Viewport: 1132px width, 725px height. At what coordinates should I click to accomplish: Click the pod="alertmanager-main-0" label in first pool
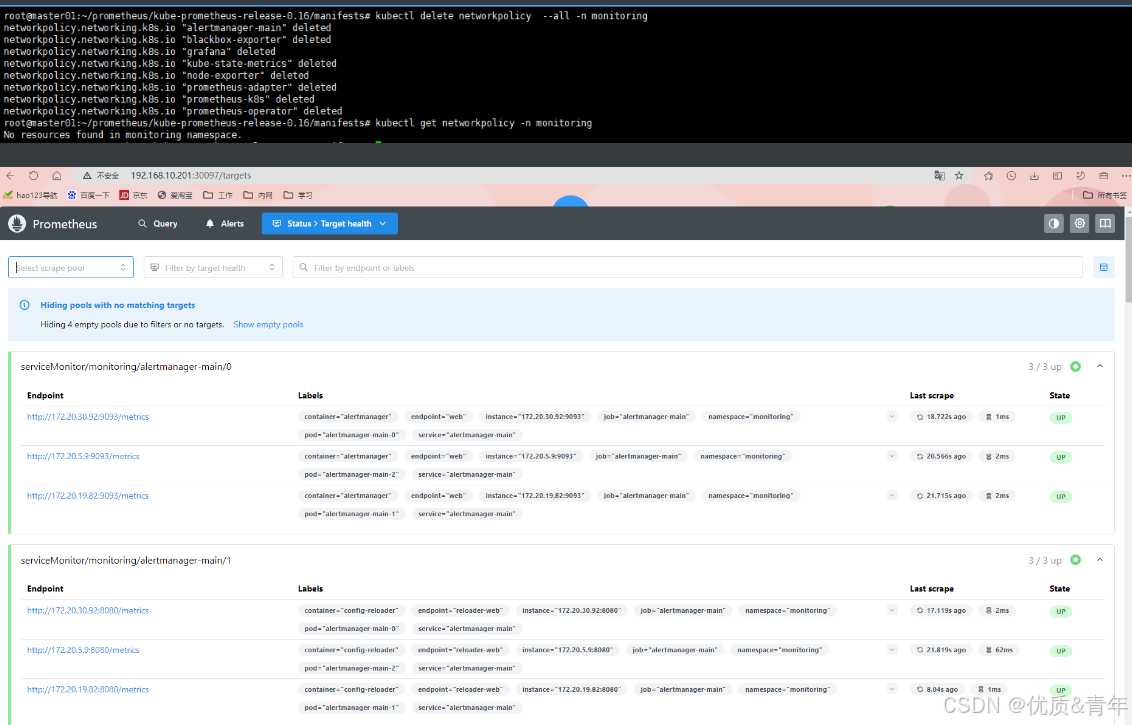pyautogui.click(x=352, y=435)
